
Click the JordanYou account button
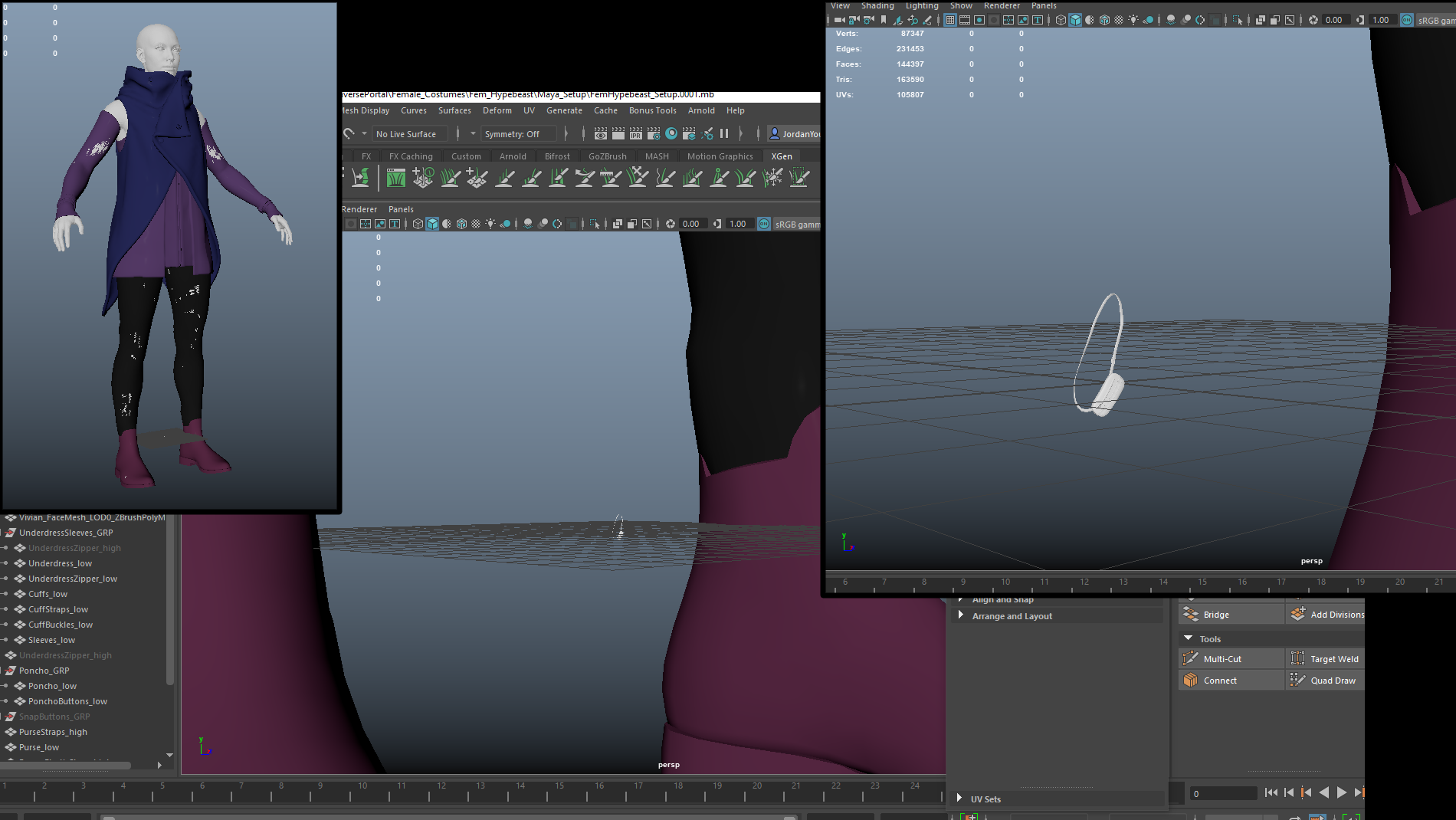pos(794,134)
